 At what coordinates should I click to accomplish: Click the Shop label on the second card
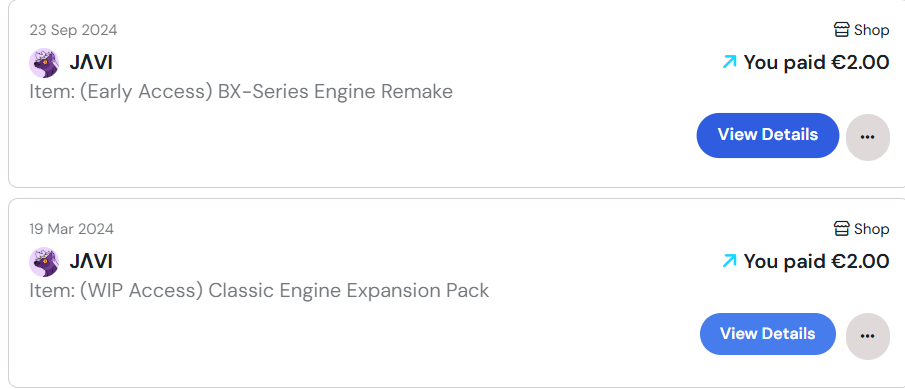(872, 229)
